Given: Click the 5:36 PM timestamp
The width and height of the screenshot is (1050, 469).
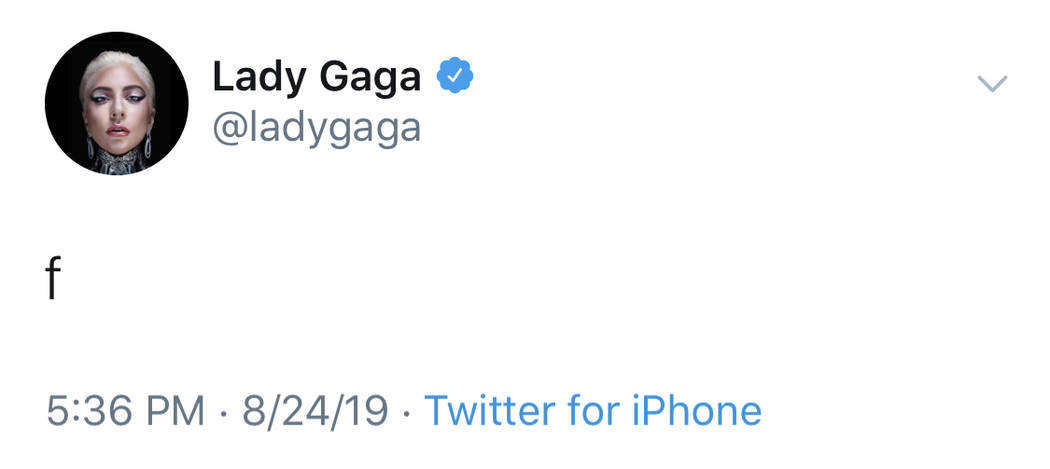Looking at the screenshot, I should (x=125, y=411).
